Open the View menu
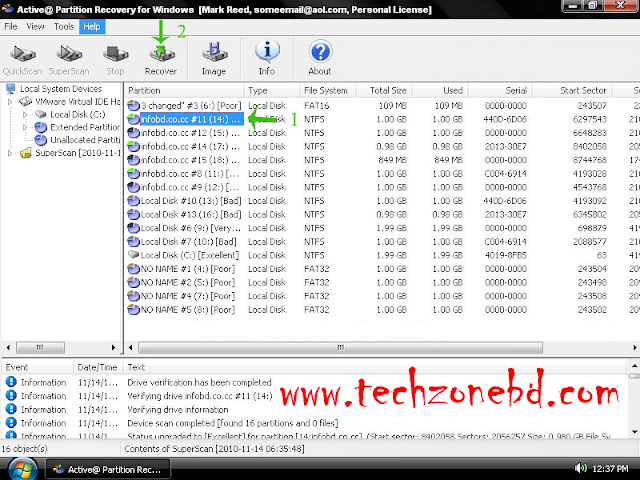The height and width of the screenshot is (480, 640). click(35, 27)
